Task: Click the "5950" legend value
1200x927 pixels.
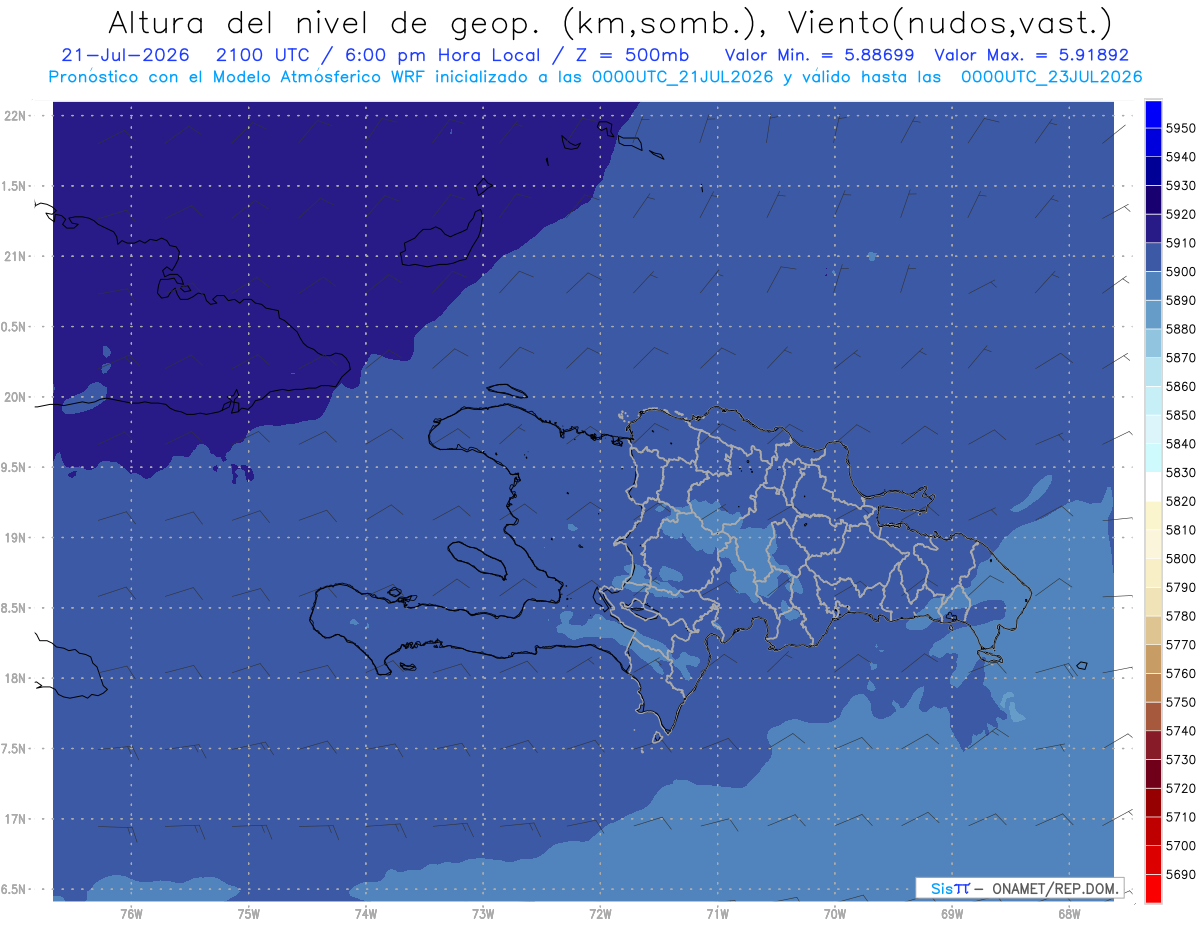Action: click(1180, 129)
